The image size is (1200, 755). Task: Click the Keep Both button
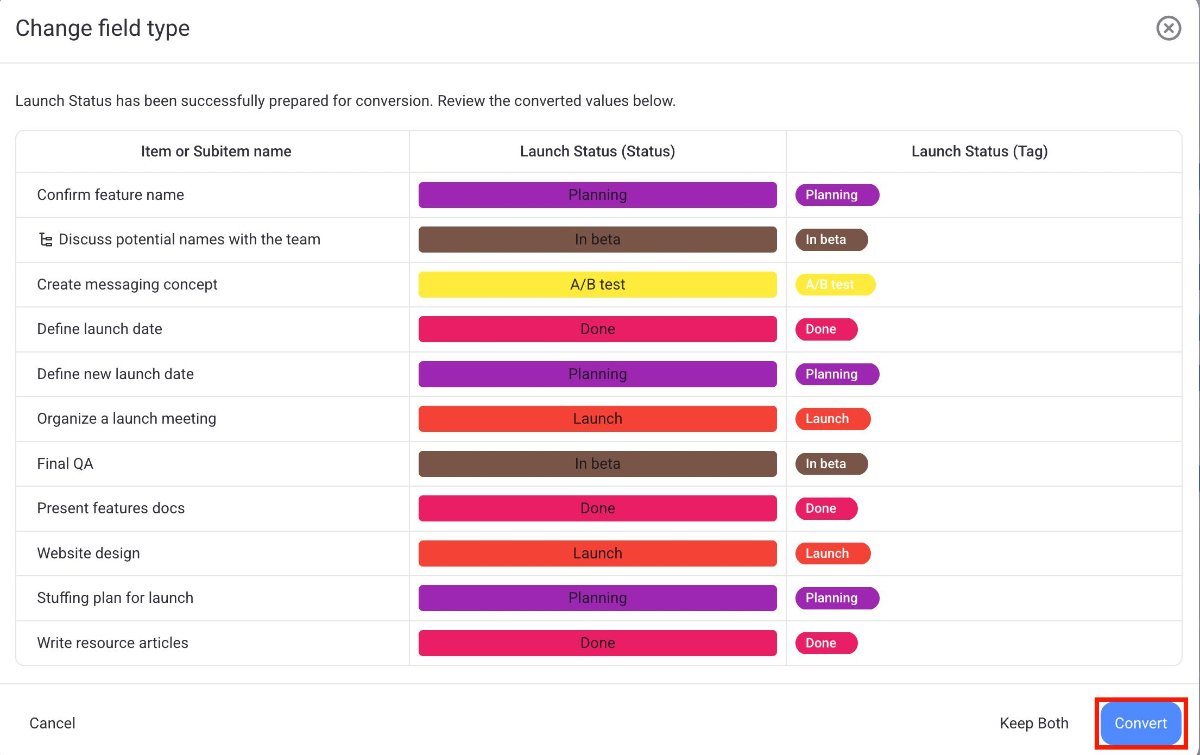(1034, 723)
